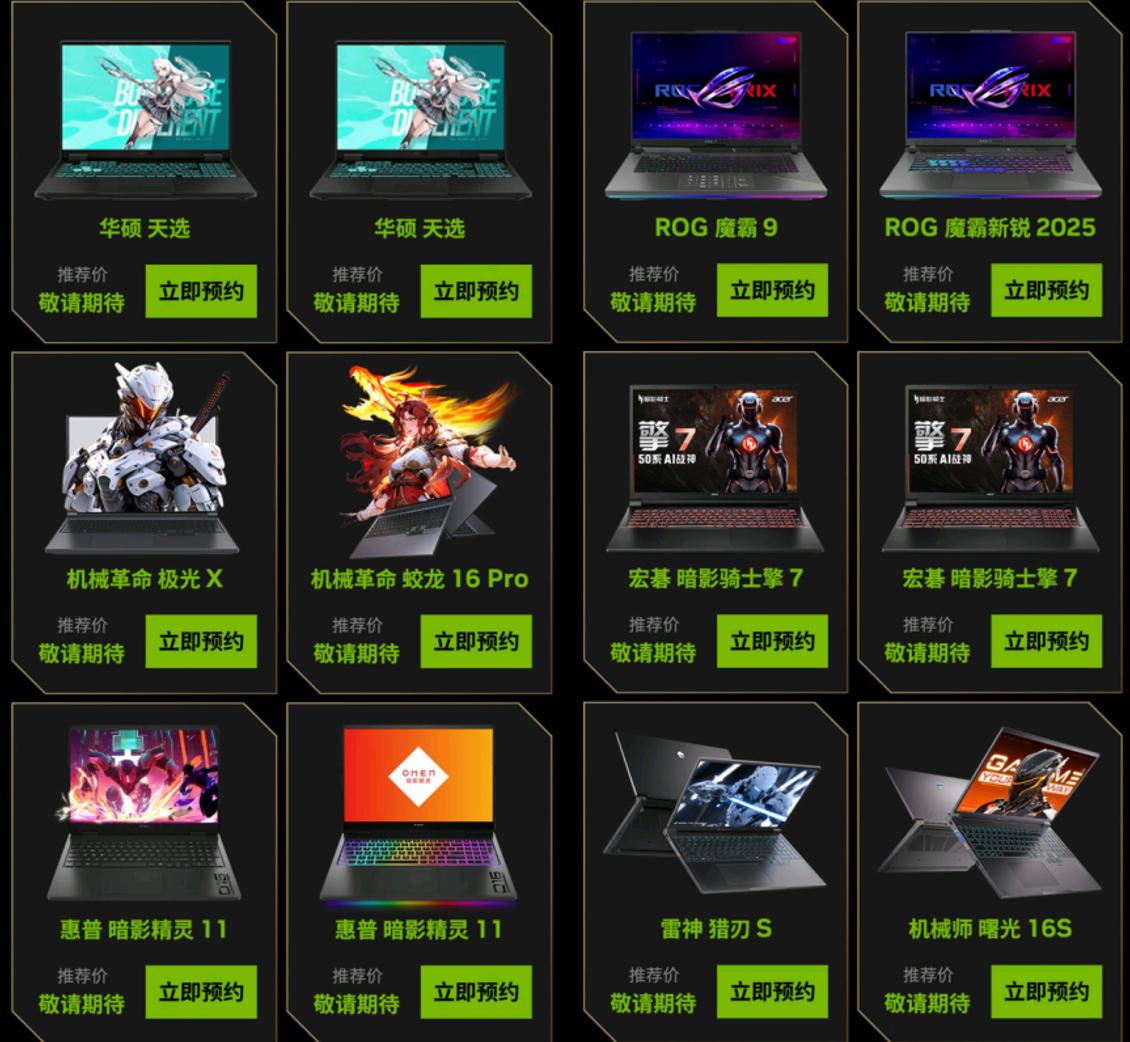Open the ROG 魔霸 9 laptop image

716,115
